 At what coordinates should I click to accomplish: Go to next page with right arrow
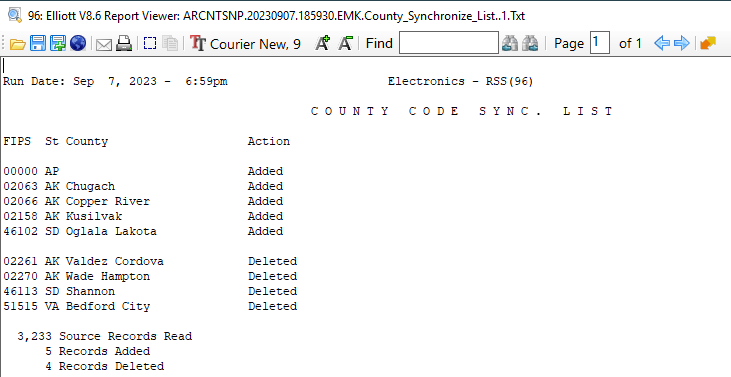tap(682, 43)
